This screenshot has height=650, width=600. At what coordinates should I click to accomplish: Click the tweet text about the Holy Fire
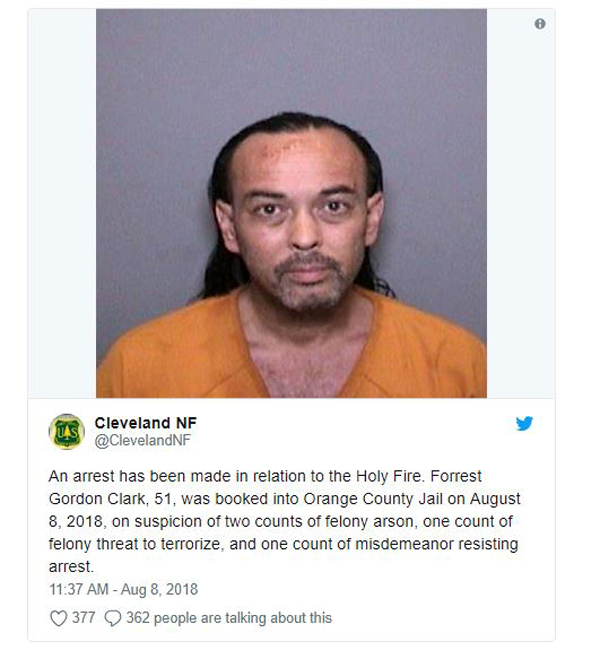pyautogui.click(x=284, y=521)
